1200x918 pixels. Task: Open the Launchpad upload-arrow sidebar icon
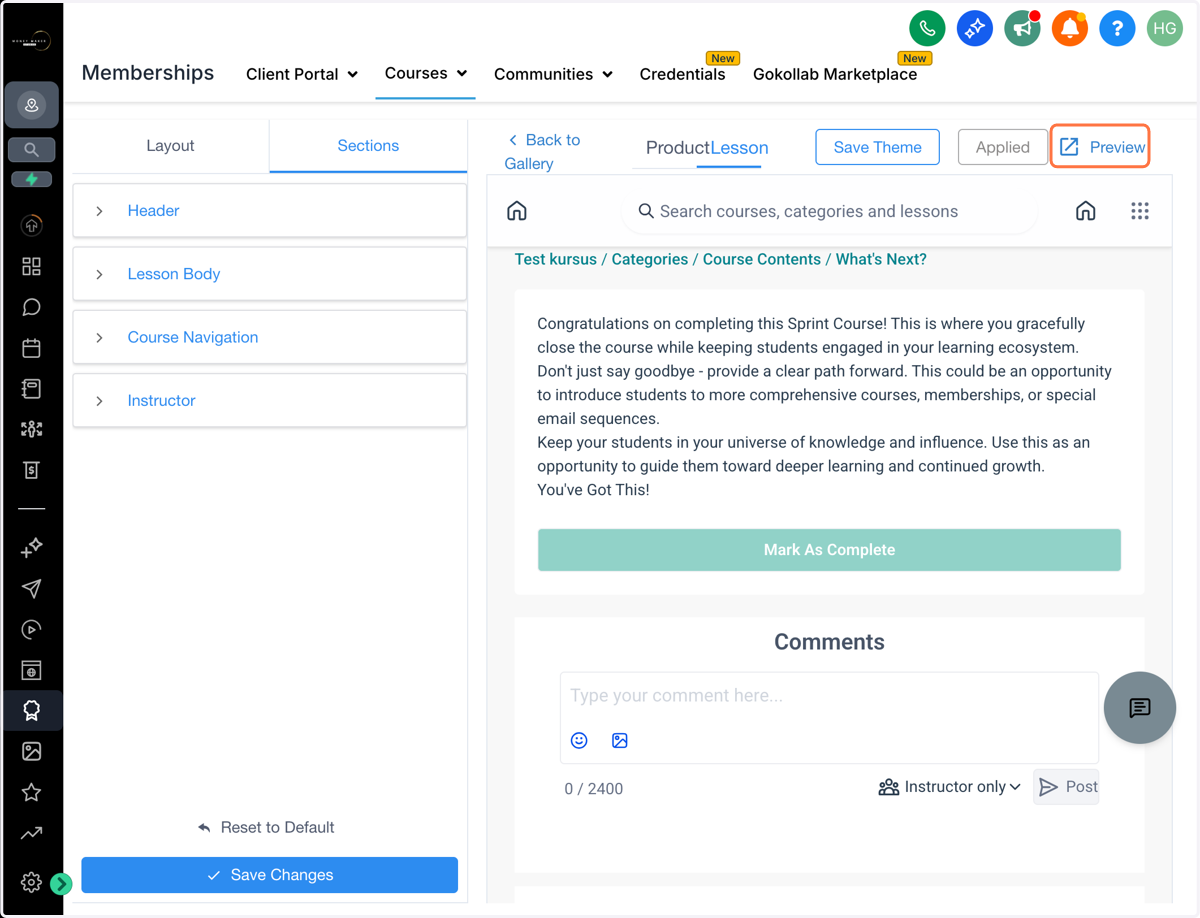coord(31,225)
